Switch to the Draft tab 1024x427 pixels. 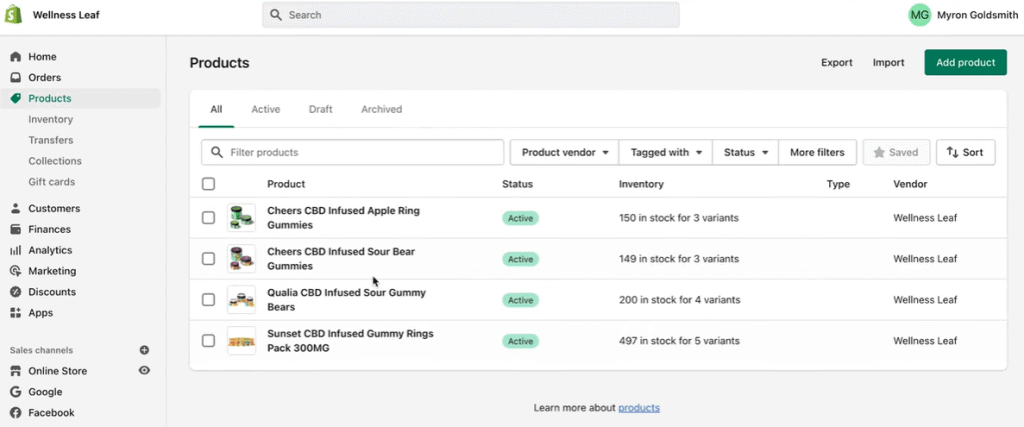(x=321, y=109)
